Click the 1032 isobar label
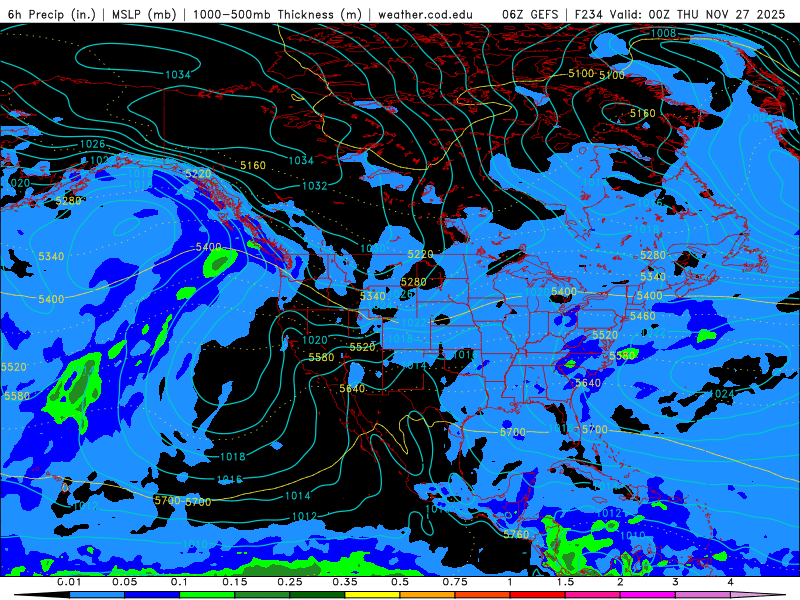The height and width of the screenshot is (600, 800). 314,186
